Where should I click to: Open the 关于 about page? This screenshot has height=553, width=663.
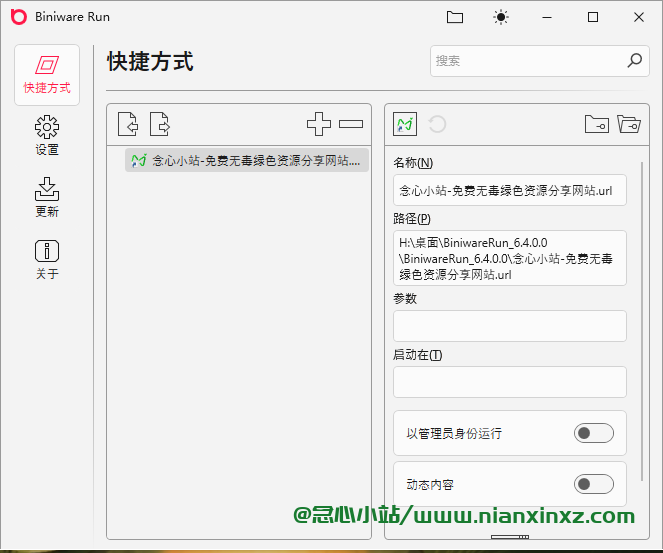tap(47, 260)
